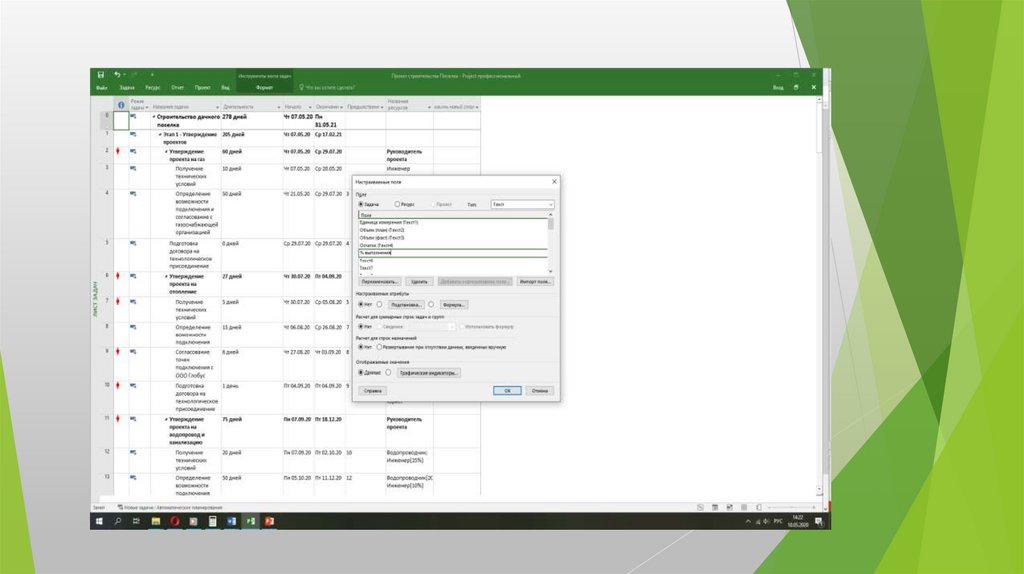Click the Windows Start button
The width and height of the screenshot is (1024, 574).
(99, 521)
